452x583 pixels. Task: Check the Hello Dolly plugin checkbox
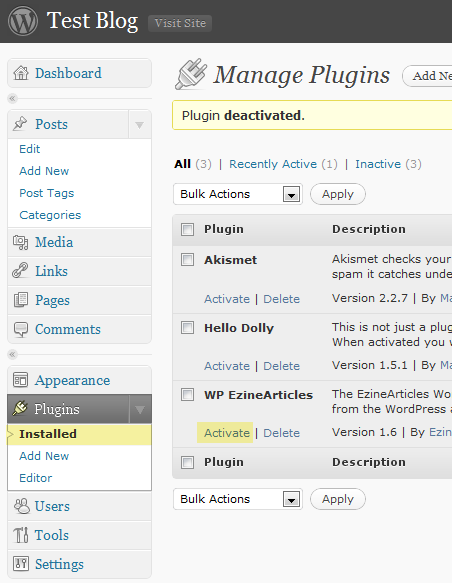click(x=187, y=328)
